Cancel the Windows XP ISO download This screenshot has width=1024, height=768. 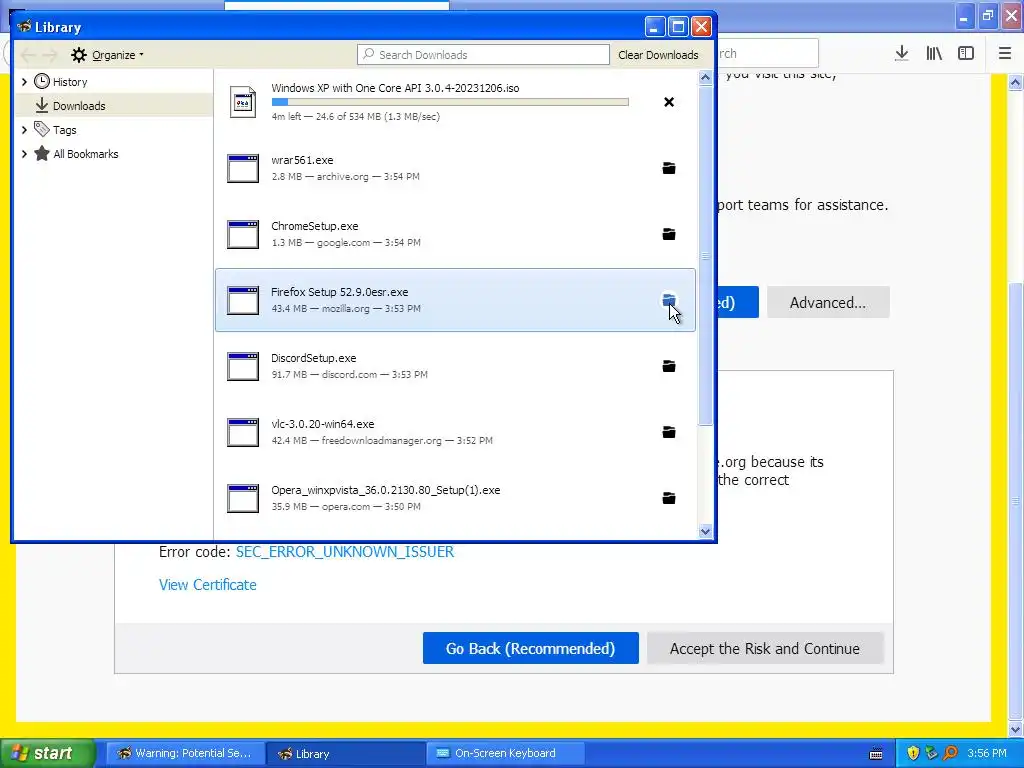pyautogui.click(x=669, y=102)
